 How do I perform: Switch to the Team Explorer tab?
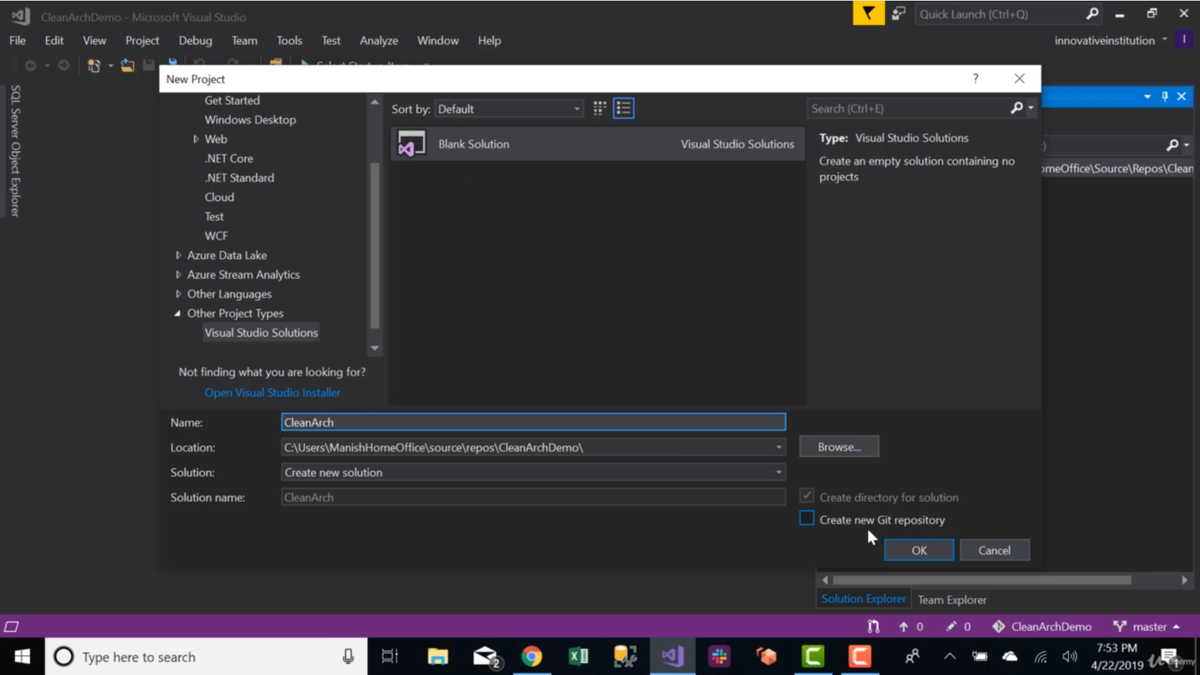point(952,600)
